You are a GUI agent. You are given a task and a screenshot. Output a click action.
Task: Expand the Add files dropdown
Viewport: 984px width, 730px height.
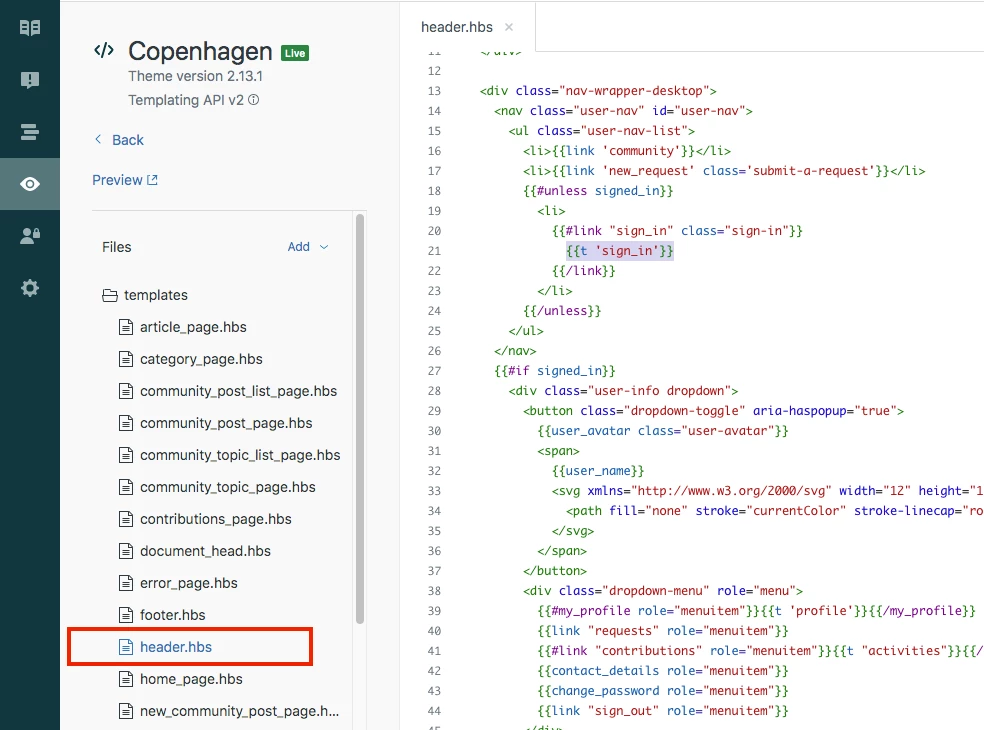click(308, 247)
